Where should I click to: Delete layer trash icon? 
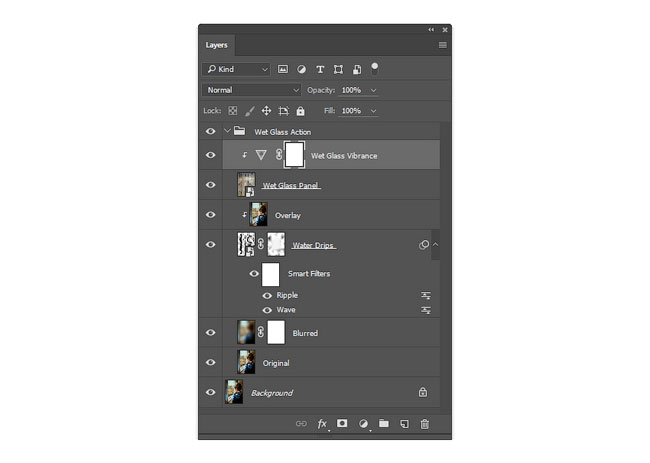pyautogui.click(x=424, y=424)
